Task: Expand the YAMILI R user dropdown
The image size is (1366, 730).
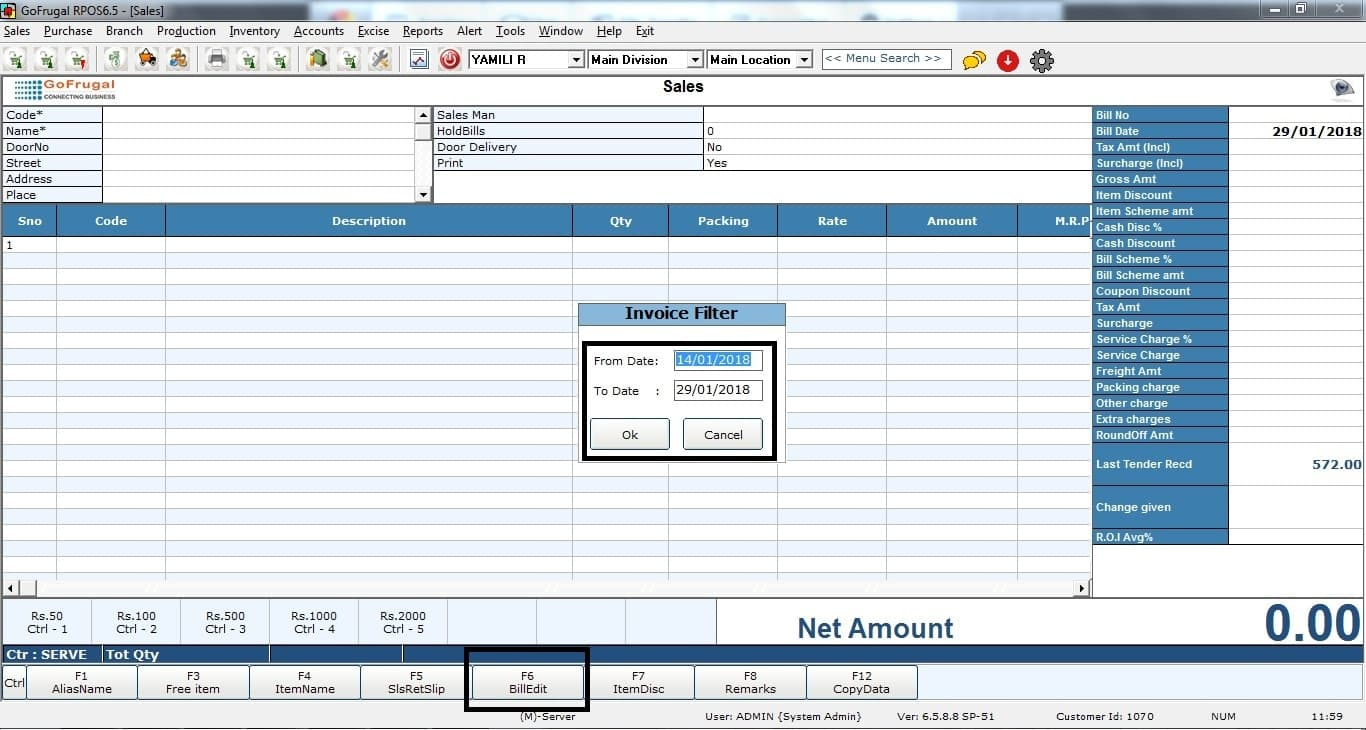Action: point(575,60)
